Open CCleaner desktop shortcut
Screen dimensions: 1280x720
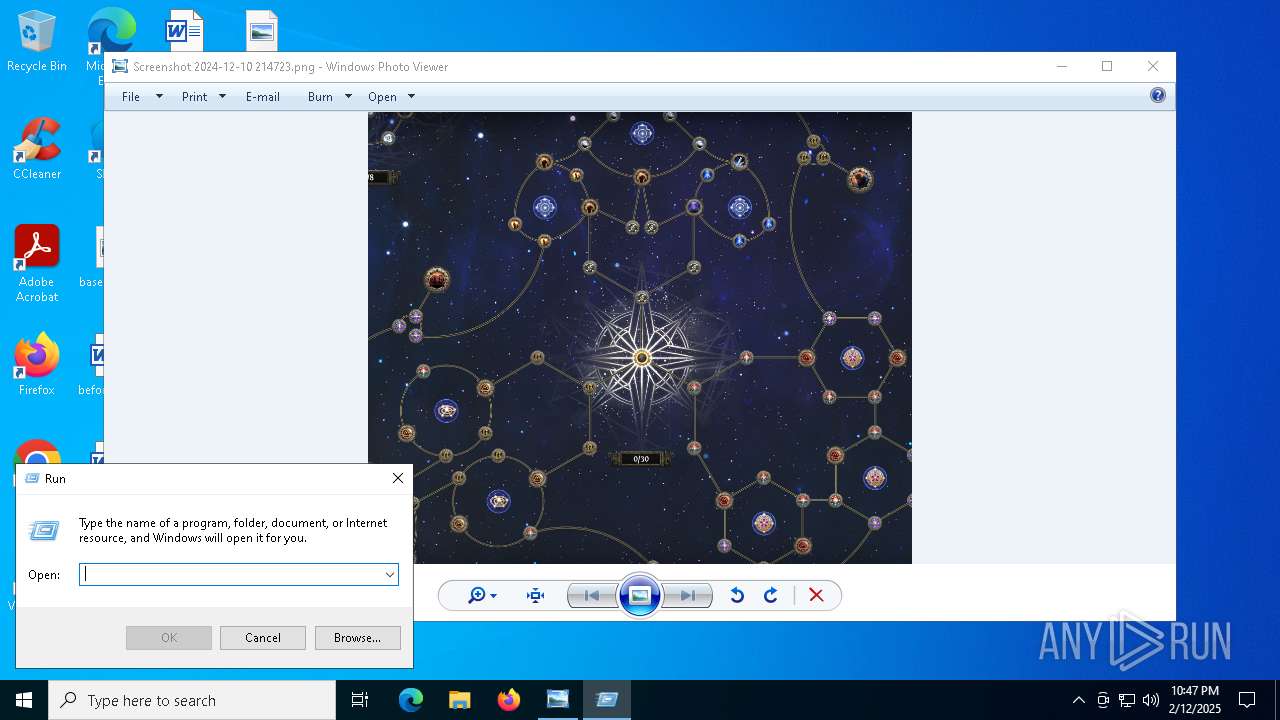point(36,148)
